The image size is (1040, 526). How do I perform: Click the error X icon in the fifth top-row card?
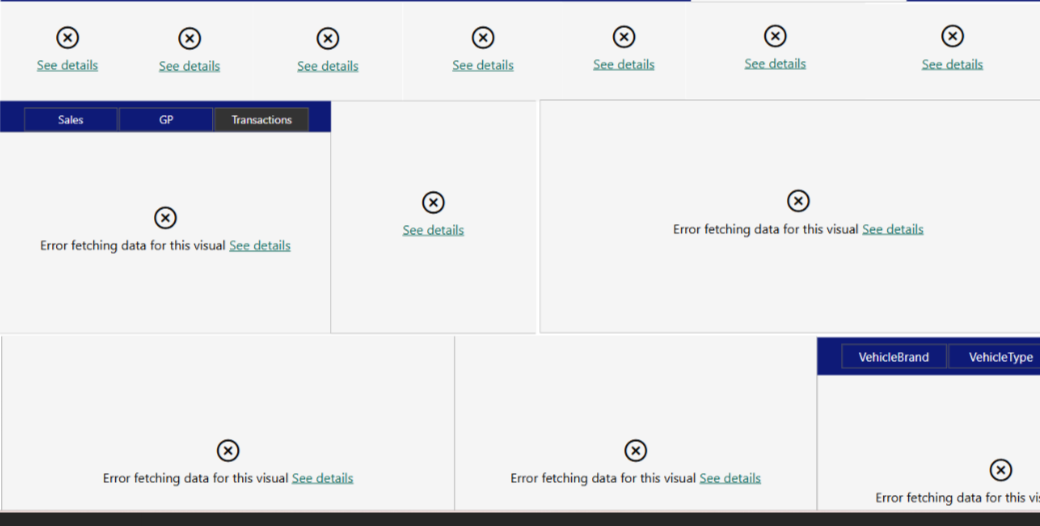click(623, 37)
